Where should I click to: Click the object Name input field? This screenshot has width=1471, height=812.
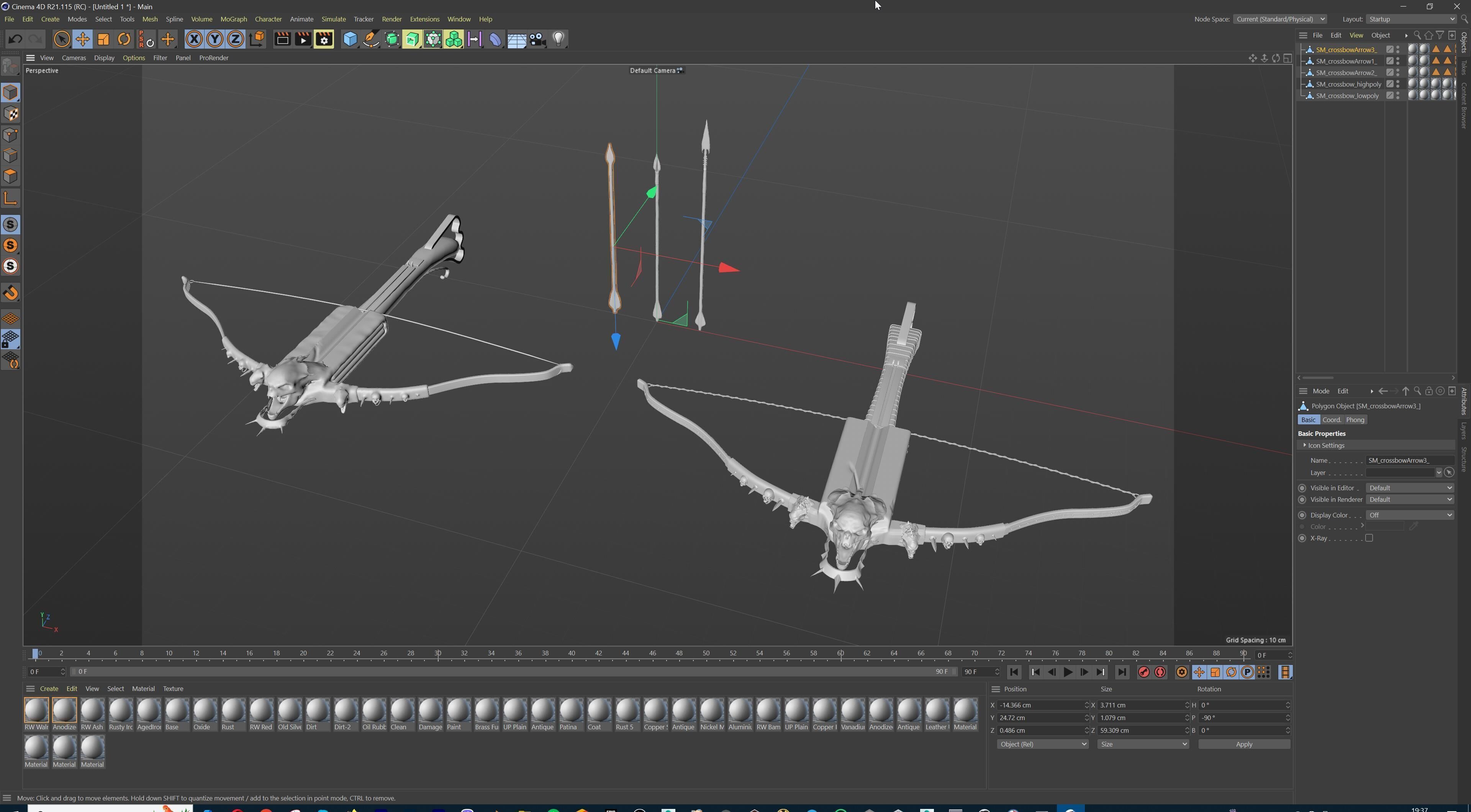tap(1409, 460)
